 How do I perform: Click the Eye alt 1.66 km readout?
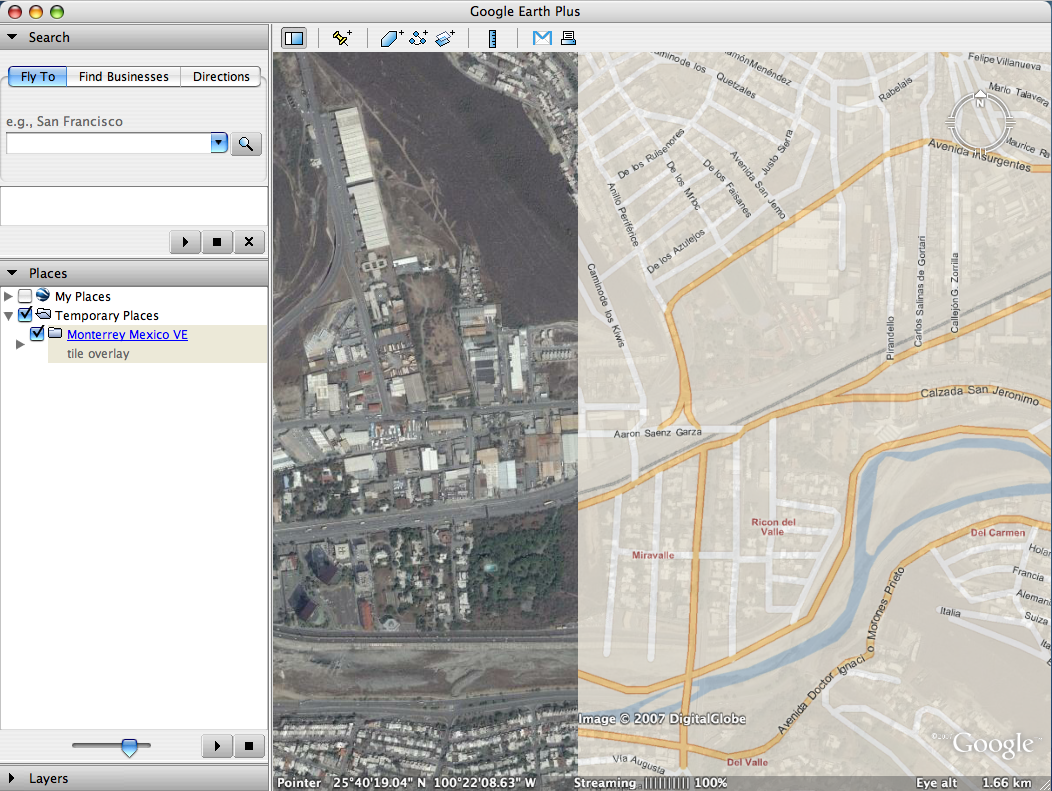[x=974, y=782]
